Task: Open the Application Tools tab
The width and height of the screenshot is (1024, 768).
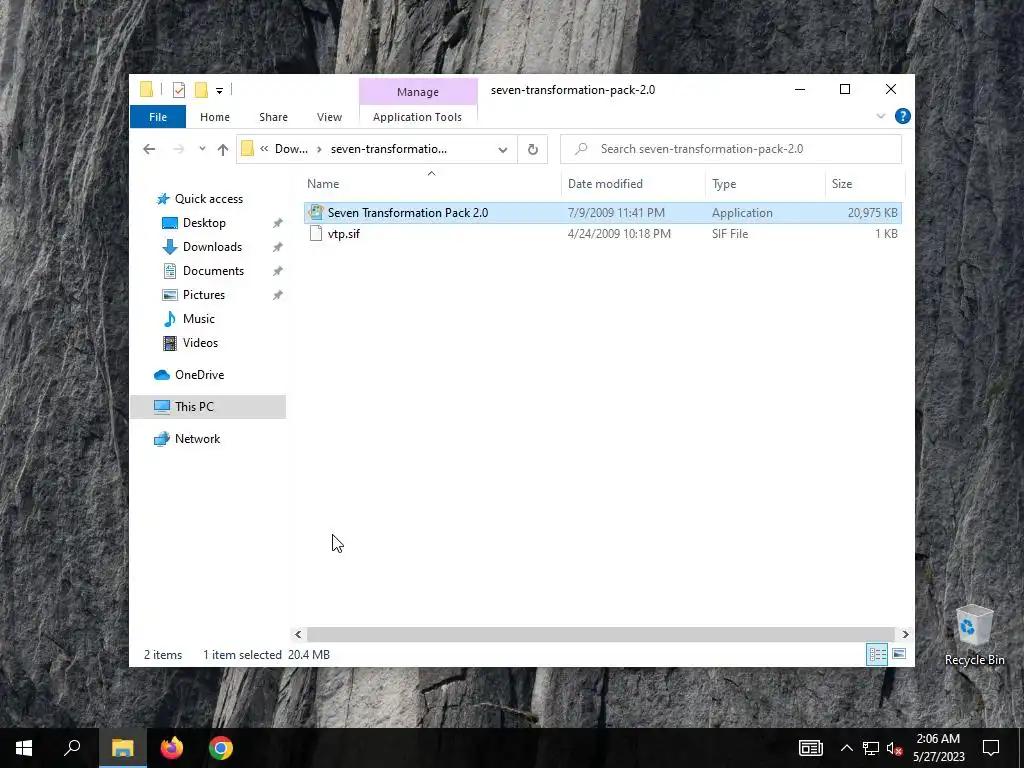Action: pos(417,117)
